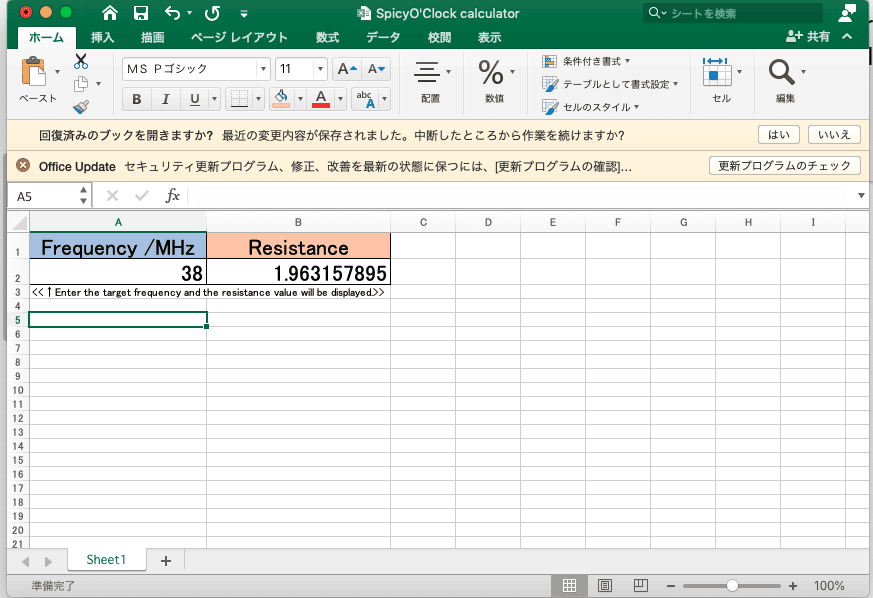The width and height of the screenshot is (873, 598).
Task: Open the セル cells menu
Action: [x=722, y=81]
